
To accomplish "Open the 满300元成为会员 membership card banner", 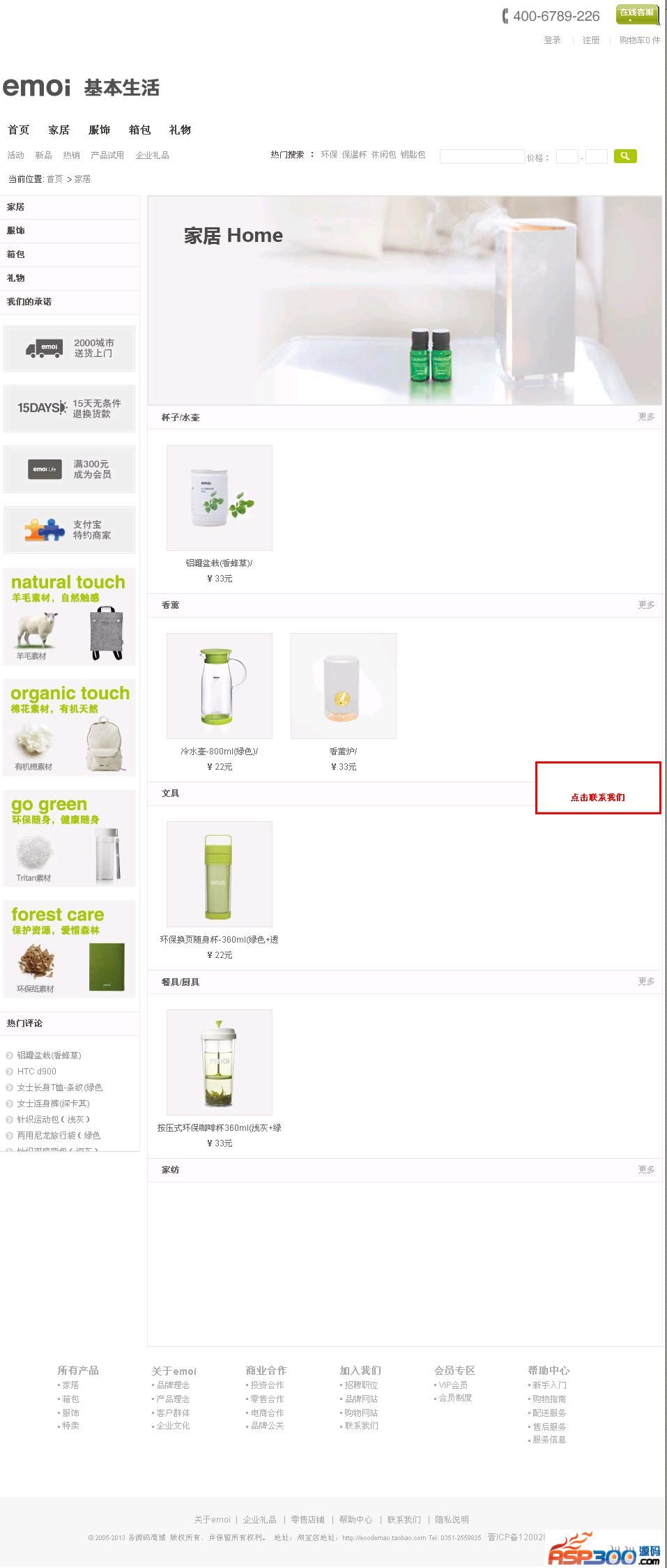I will click(x=69, y=469).
